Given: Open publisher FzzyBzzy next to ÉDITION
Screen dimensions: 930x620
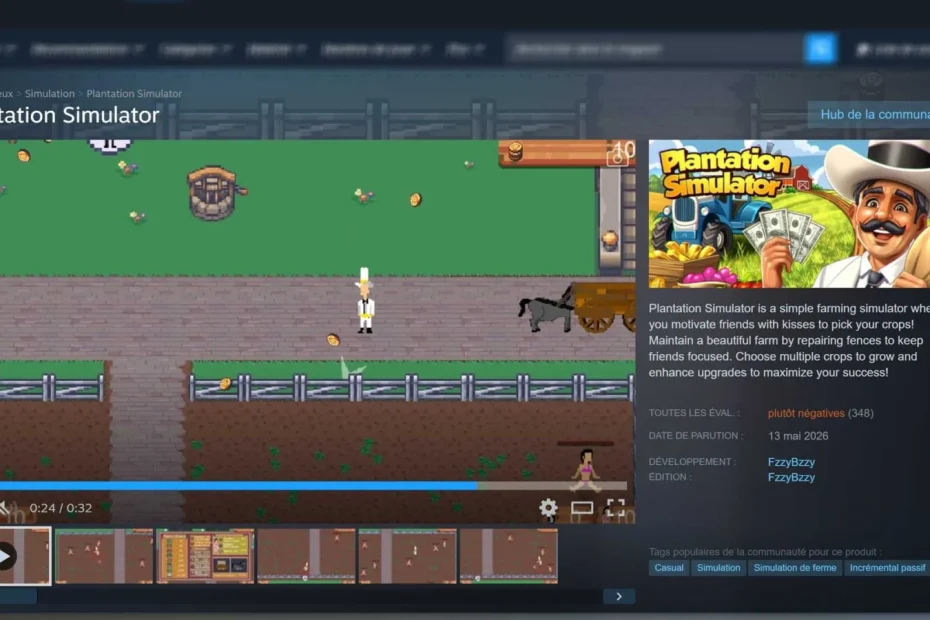Looking at the screenshot, I should click(791, 477).
